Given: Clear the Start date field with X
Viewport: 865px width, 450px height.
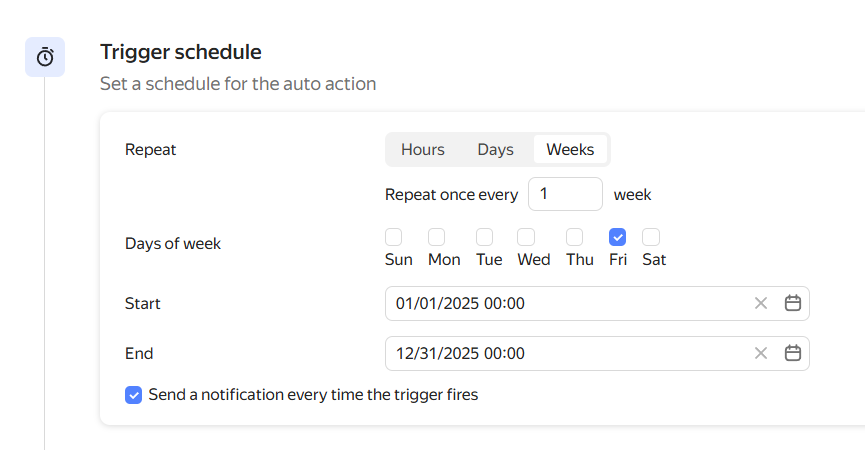Looking at the screenshot, I should 760,303.
